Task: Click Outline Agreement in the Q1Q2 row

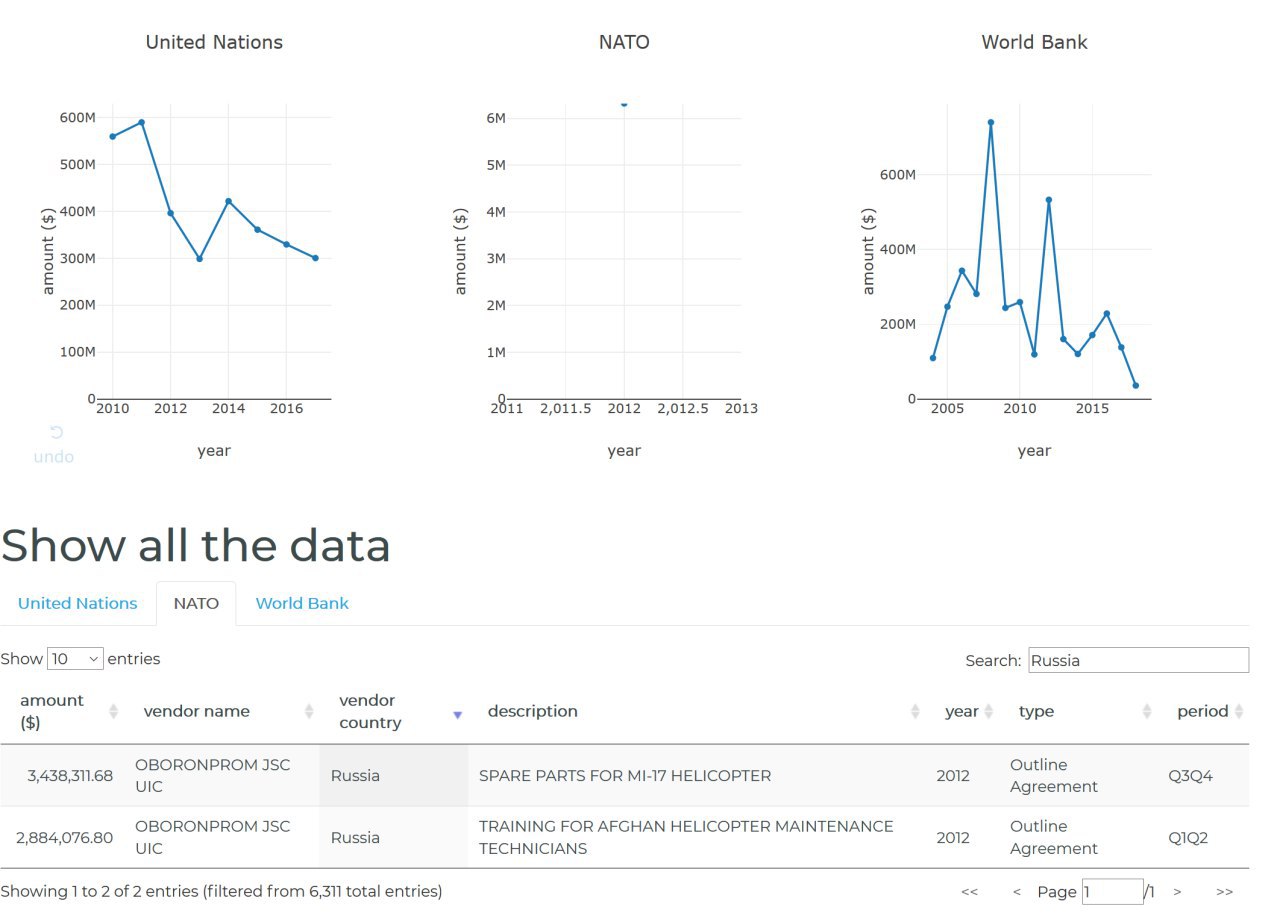Action: click(x=1054, y=837)
